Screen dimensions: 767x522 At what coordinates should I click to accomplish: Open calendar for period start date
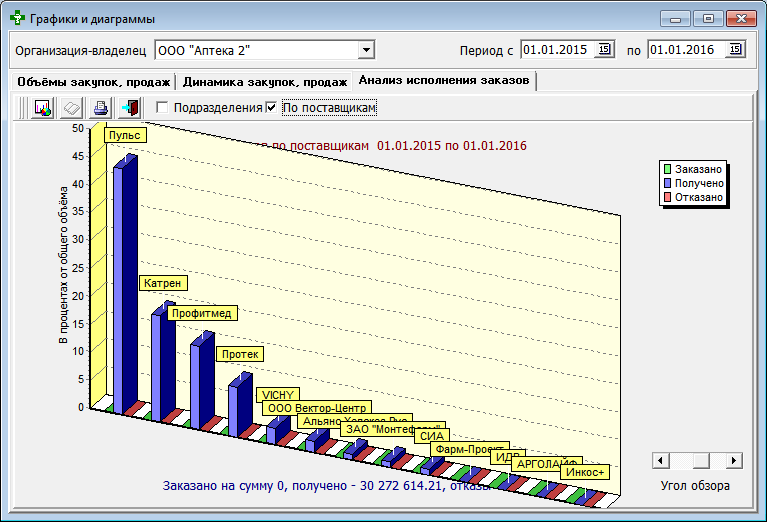tap(604, 49)
